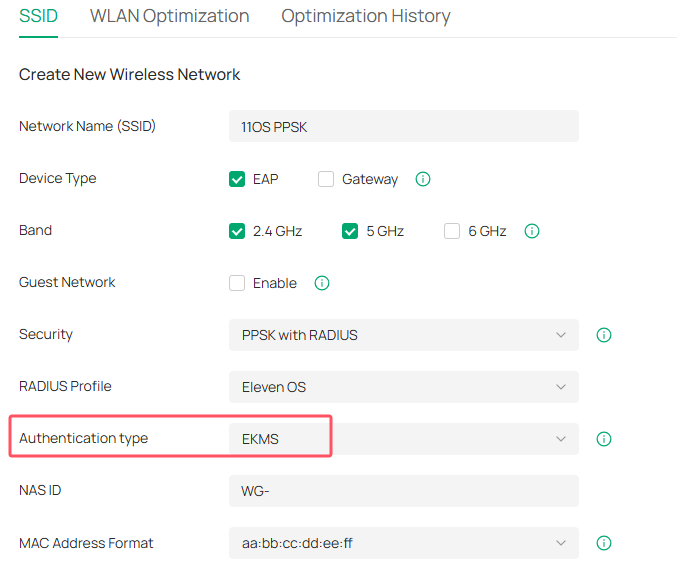Check the Gateway device type checkbox
The image size is (677, 574).
326,179
